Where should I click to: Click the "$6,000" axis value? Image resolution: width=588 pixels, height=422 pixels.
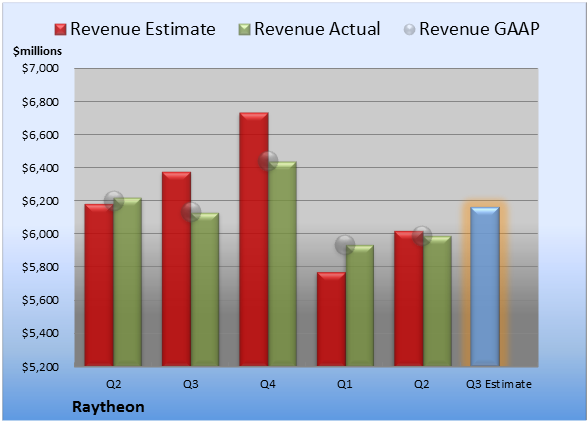pos(40,234)
